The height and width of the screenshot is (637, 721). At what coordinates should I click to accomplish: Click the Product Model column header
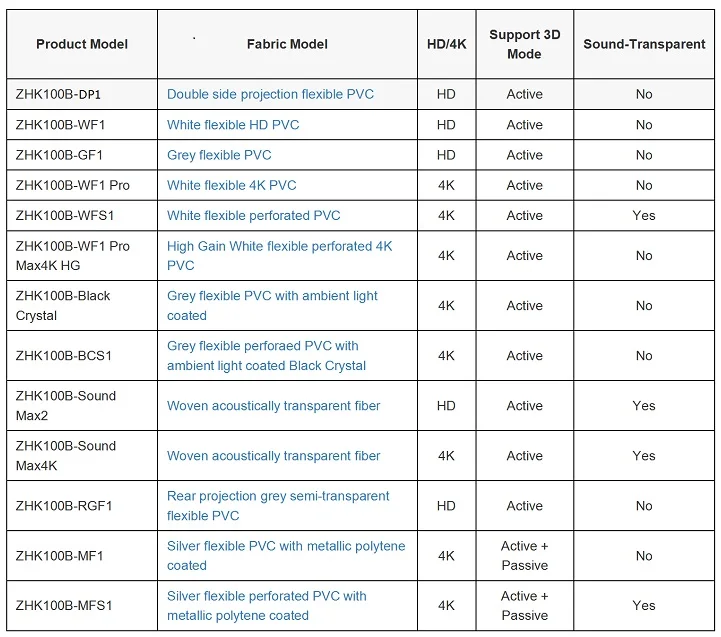pos(82,44)
